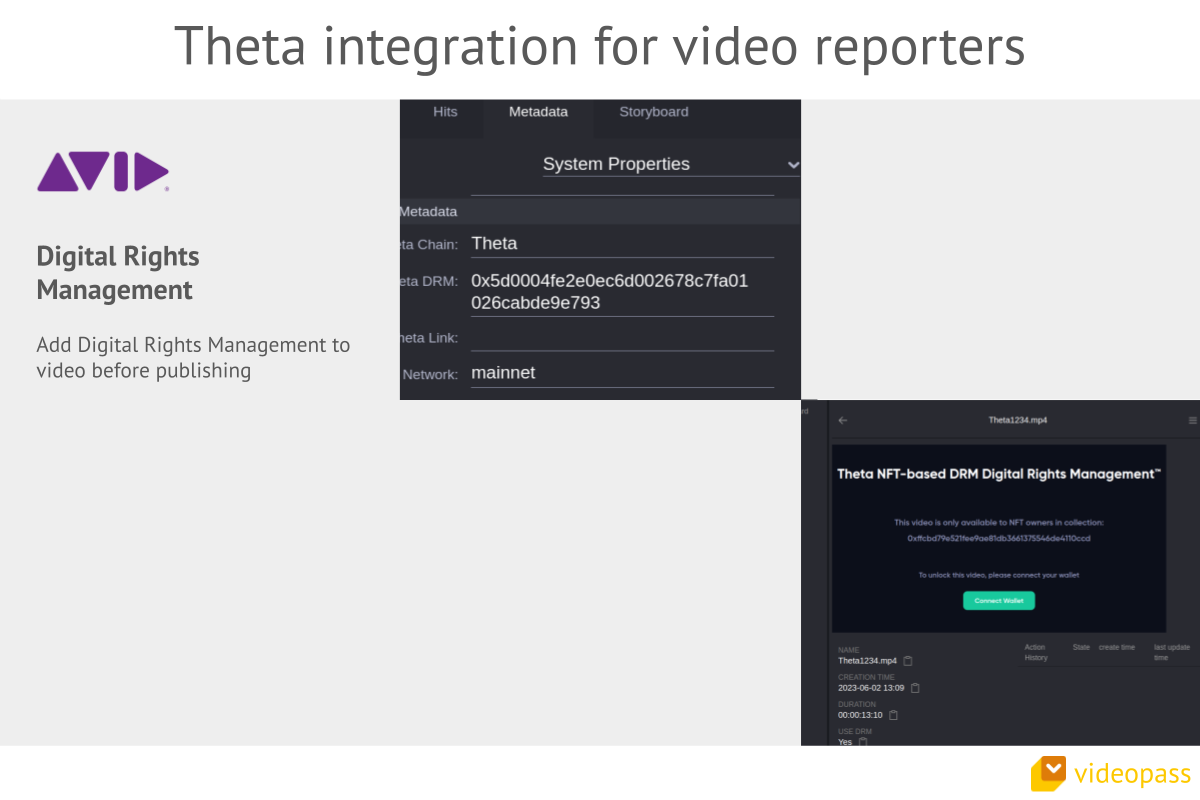Screen dimensions: 1200x800
Task: Copy the NAME value Theta1234.mp4
Action: 908,661
